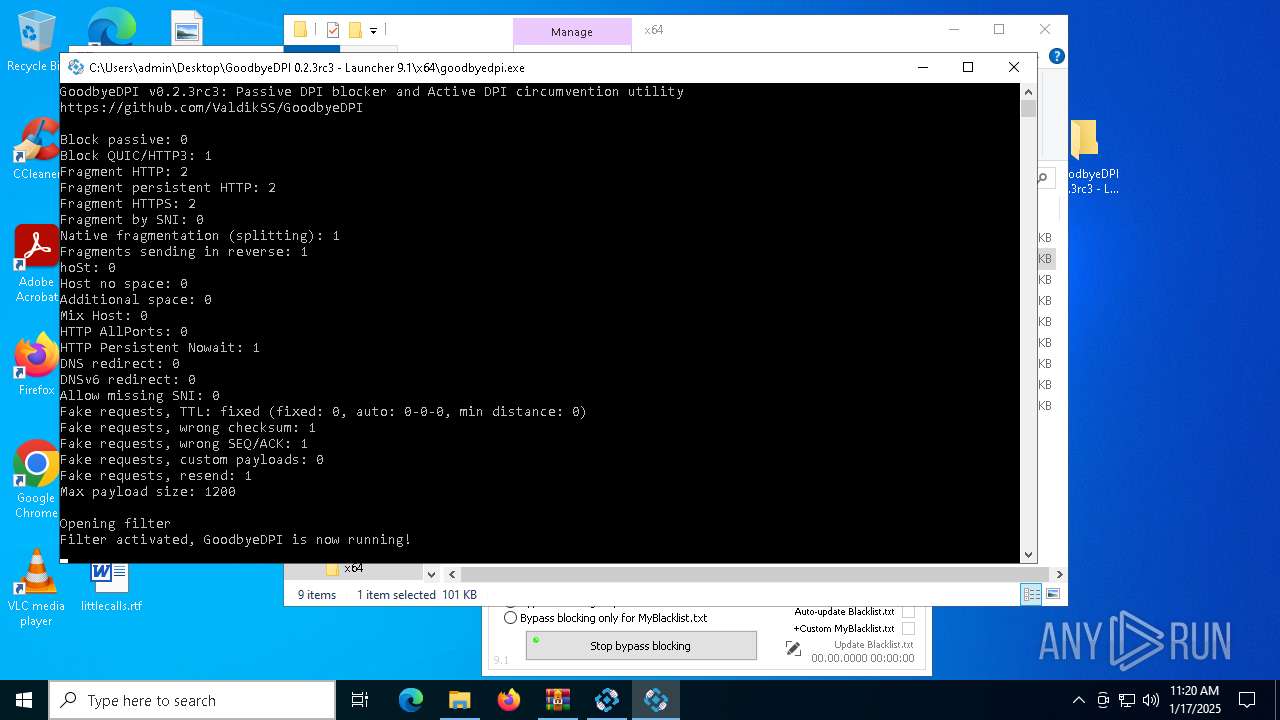1280x720 pixels.
Task: Switch to GoodbyeDPI launcher taskbar icon
Action: 607,700
